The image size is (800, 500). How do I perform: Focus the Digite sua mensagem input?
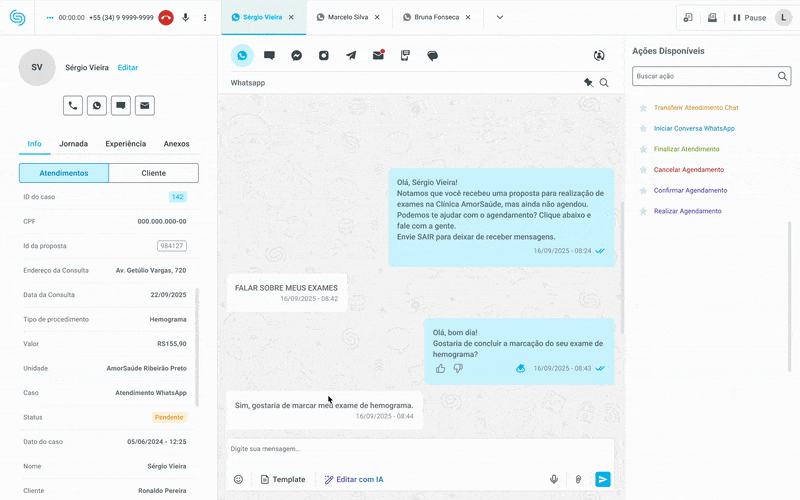point(420,449)
